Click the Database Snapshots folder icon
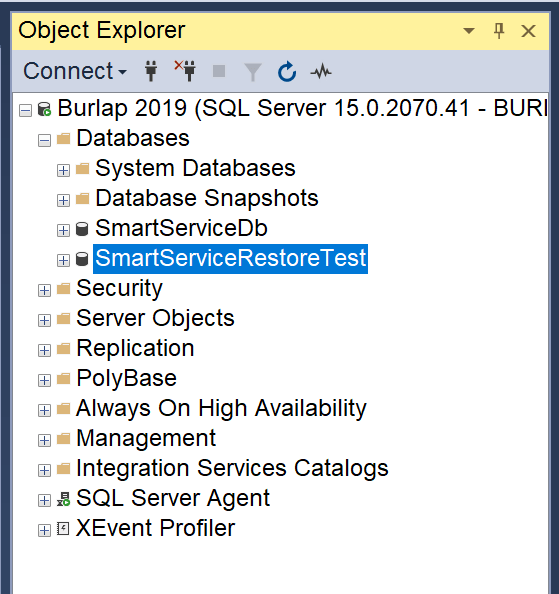The image size is (559, 594). point(82,199)
